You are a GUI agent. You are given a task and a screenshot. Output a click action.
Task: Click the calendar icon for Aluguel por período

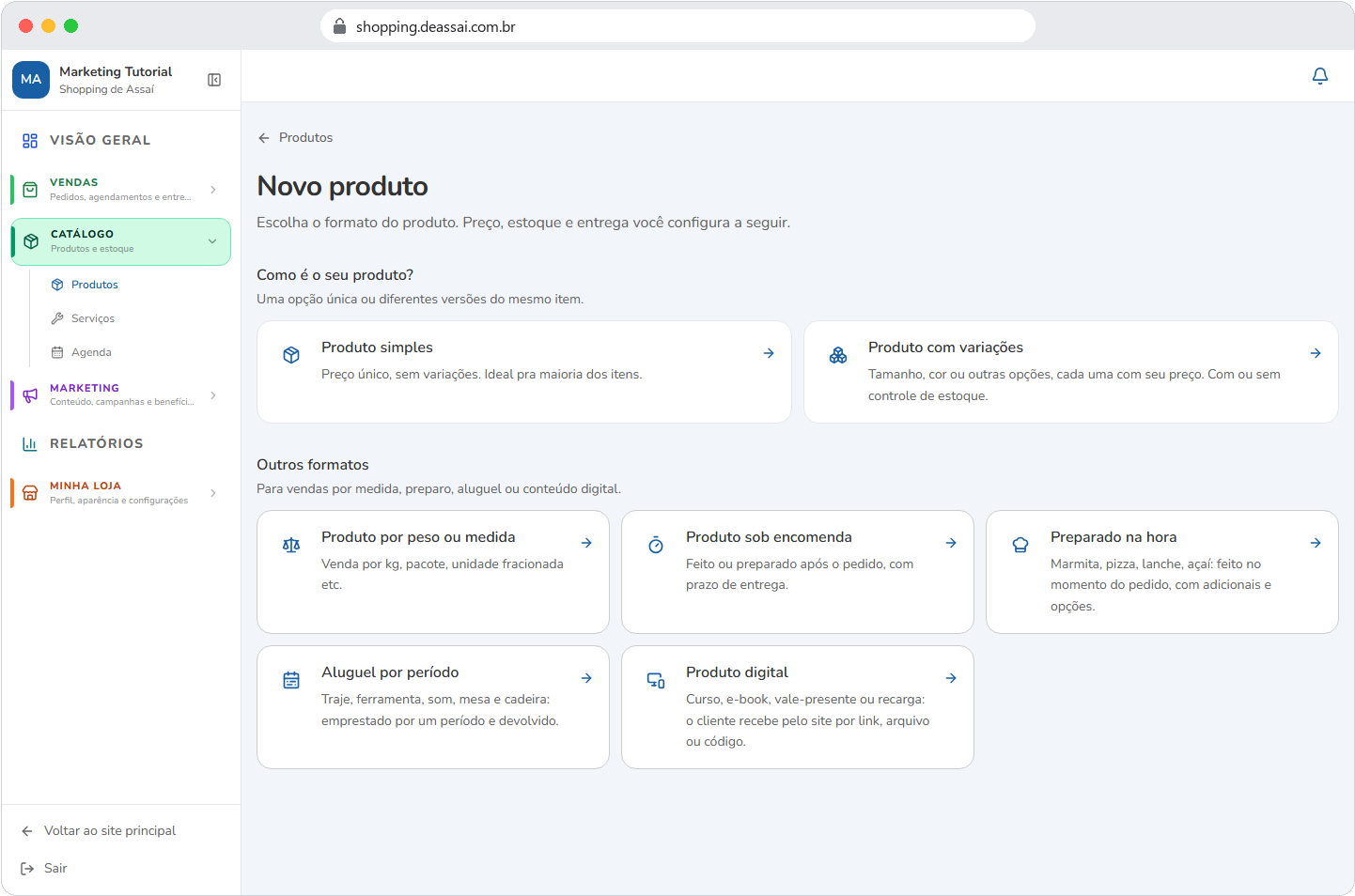point(291,680)
